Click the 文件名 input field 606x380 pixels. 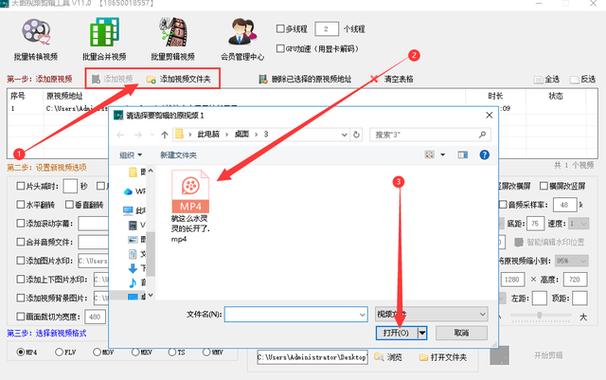click(296, 315)
